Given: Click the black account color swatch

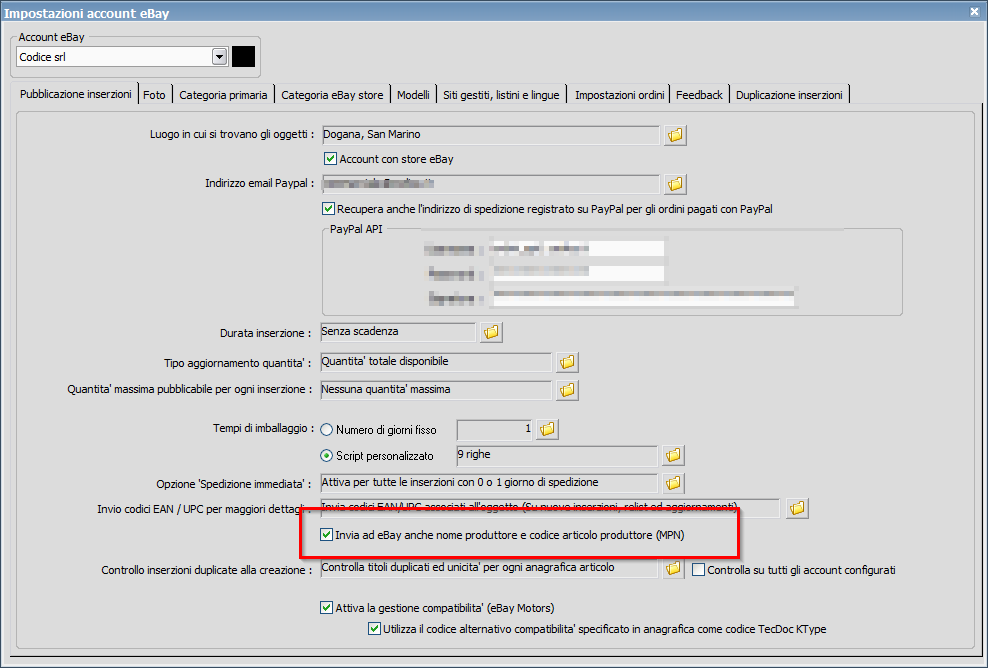Looking at the screenshot, I should tap(243, 57).
